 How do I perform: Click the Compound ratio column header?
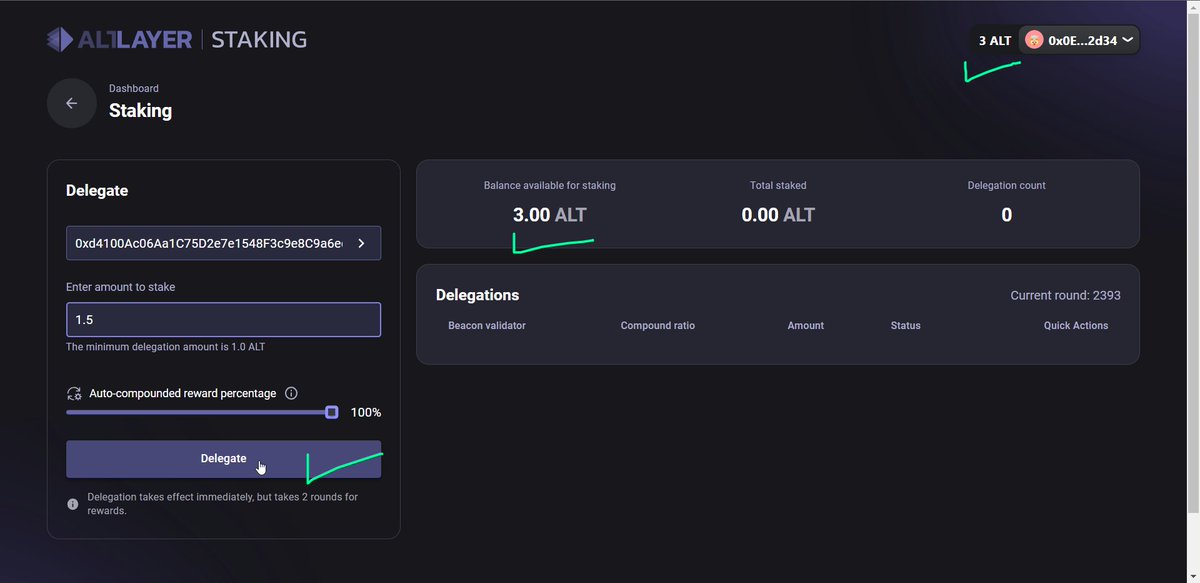coord(658,326)
